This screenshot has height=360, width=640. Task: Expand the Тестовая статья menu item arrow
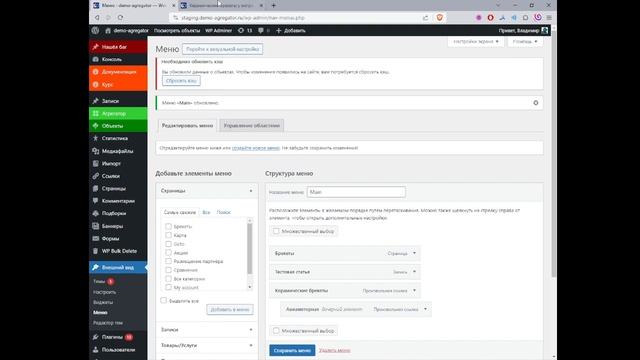tap(414, 271)
